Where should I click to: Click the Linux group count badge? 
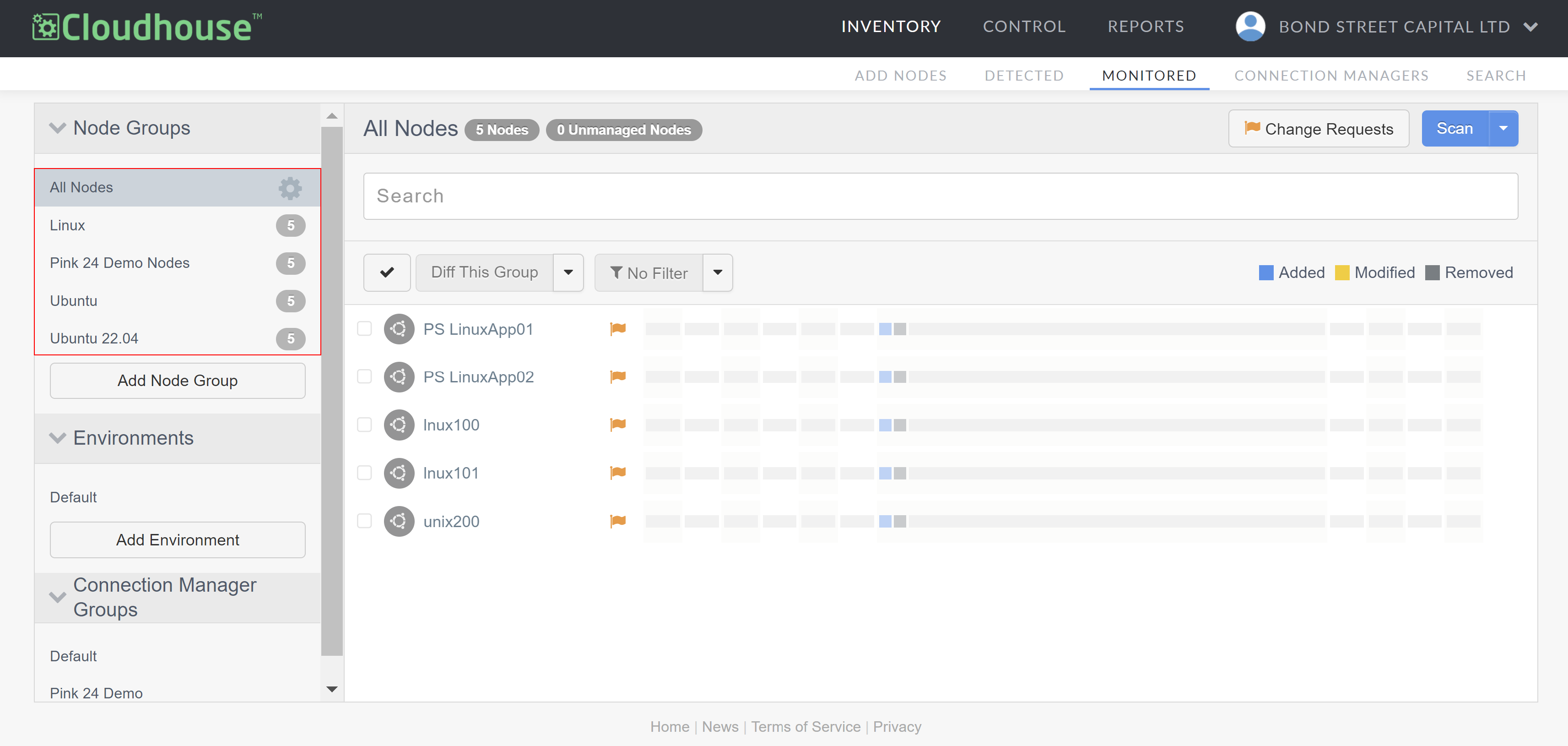coord(290,225)
